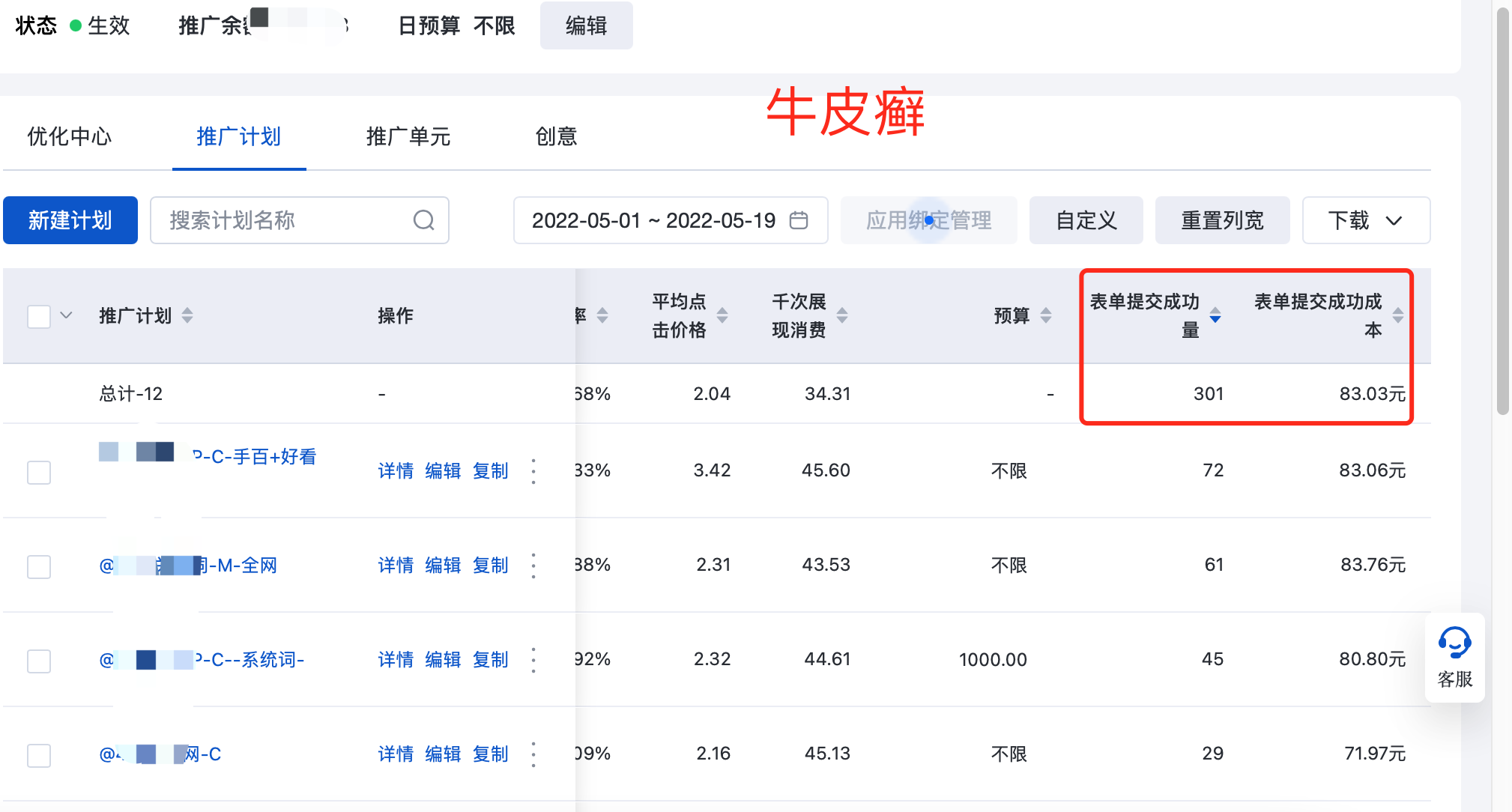Click 自定义 columns button

click(x=1086, y=220)
